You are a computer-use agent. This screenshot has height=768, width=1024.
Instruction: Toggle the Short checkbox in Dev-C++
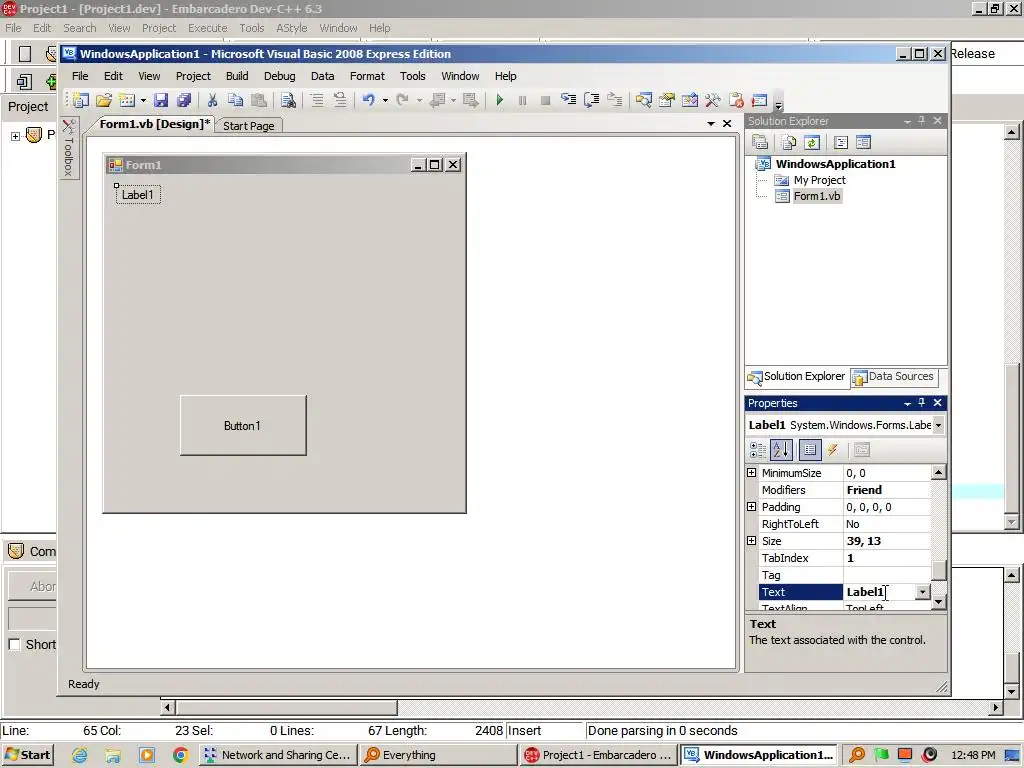click(14, 645)
